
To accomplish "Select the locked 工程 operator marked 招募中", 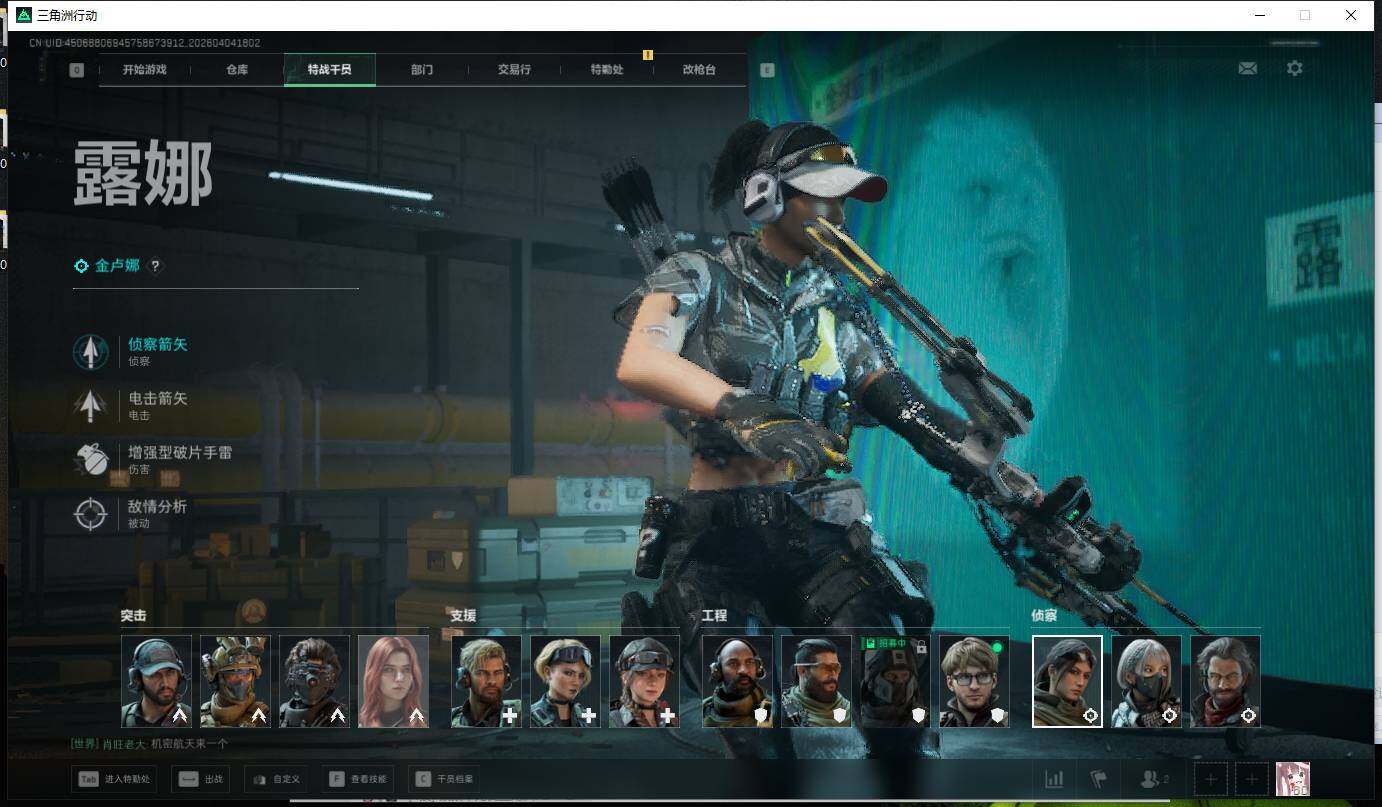I will coord(895,681).
